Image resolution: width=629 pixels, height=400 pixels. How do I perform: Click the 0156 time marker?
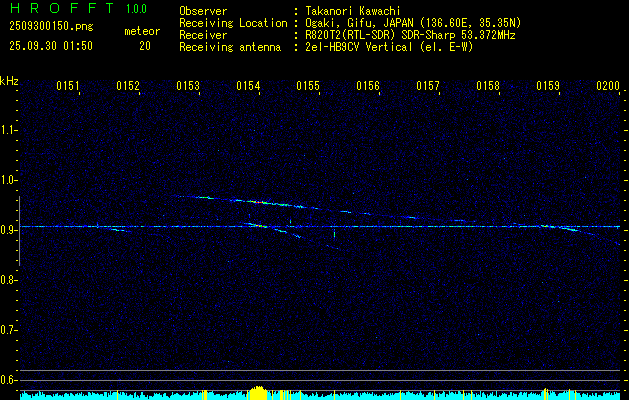point(368,86)
